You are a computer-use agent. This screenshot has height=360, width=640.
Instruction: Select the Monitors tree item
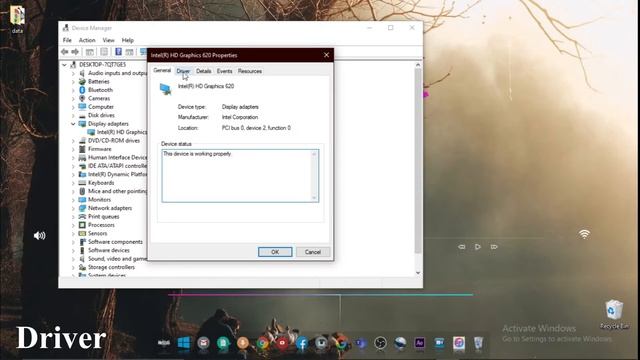pos(99,200)
